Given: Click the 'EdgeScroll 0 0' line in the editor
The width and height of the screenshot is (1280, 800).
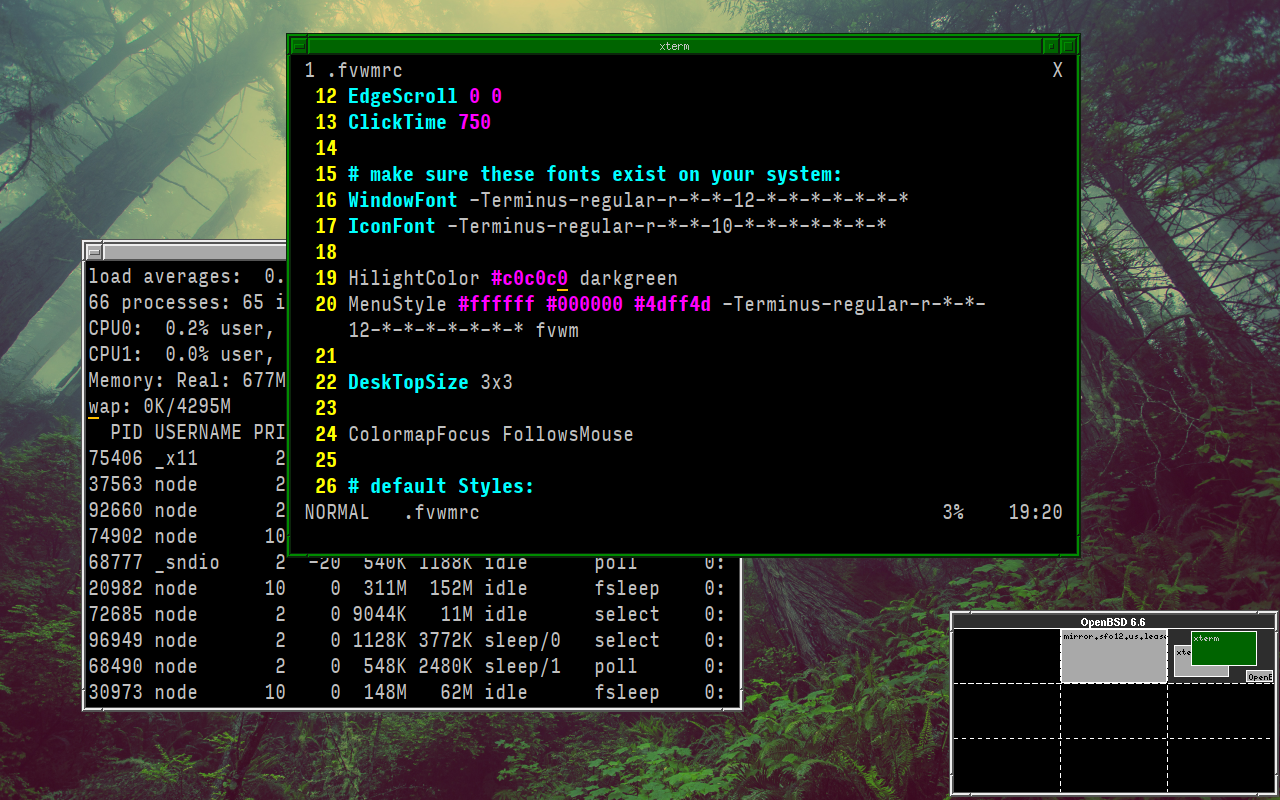Looking at the screenshot, I should pyautogui.click(x=425, y=97).
